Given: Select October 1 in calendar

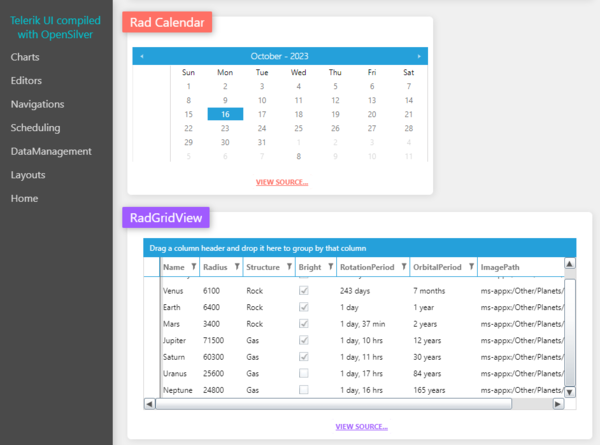Looking at the screenshot, I should [x=188, y=86].
